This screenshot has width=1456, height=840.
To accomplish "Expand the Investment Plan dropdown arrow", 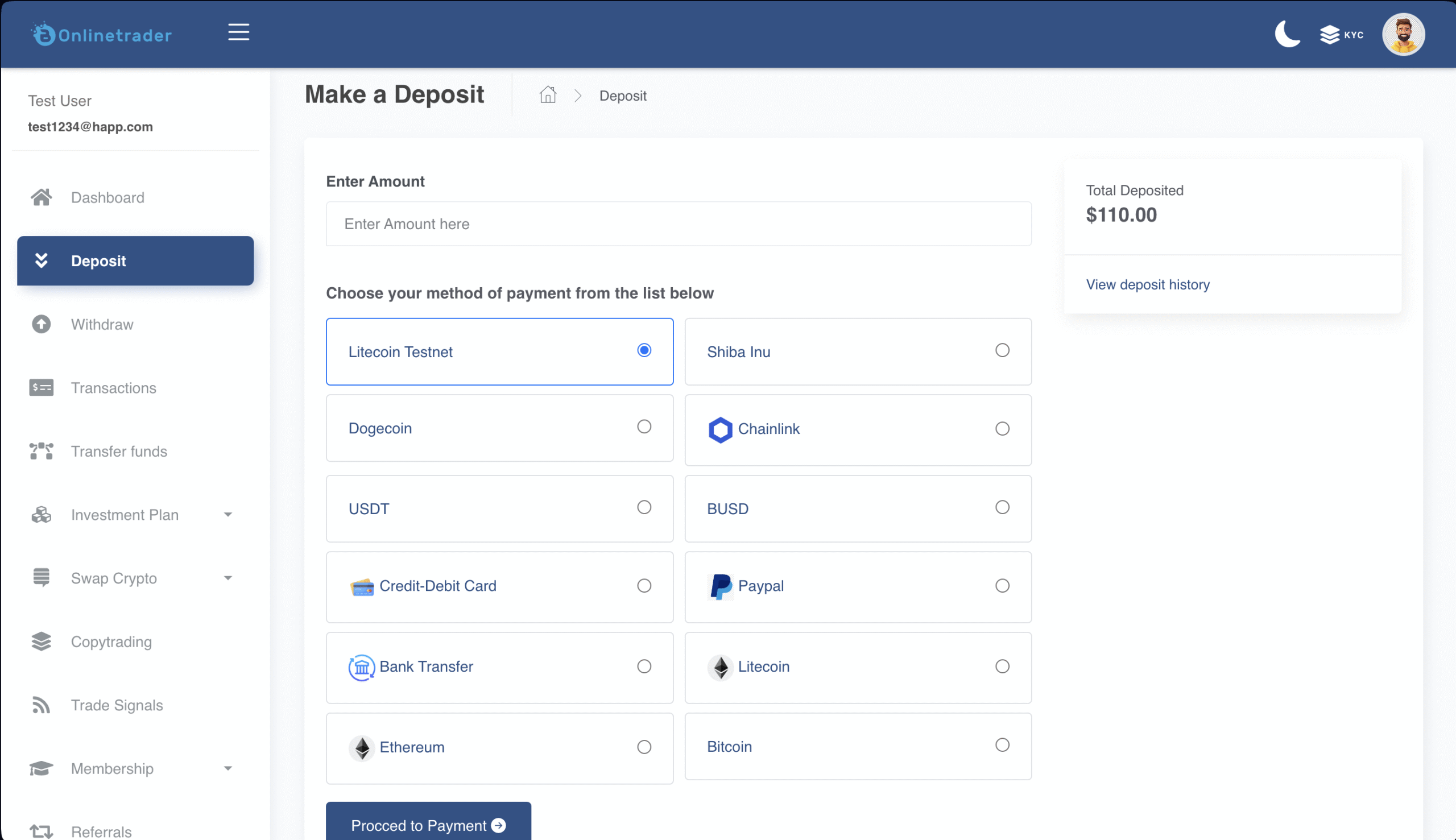I will click(228, 515).
